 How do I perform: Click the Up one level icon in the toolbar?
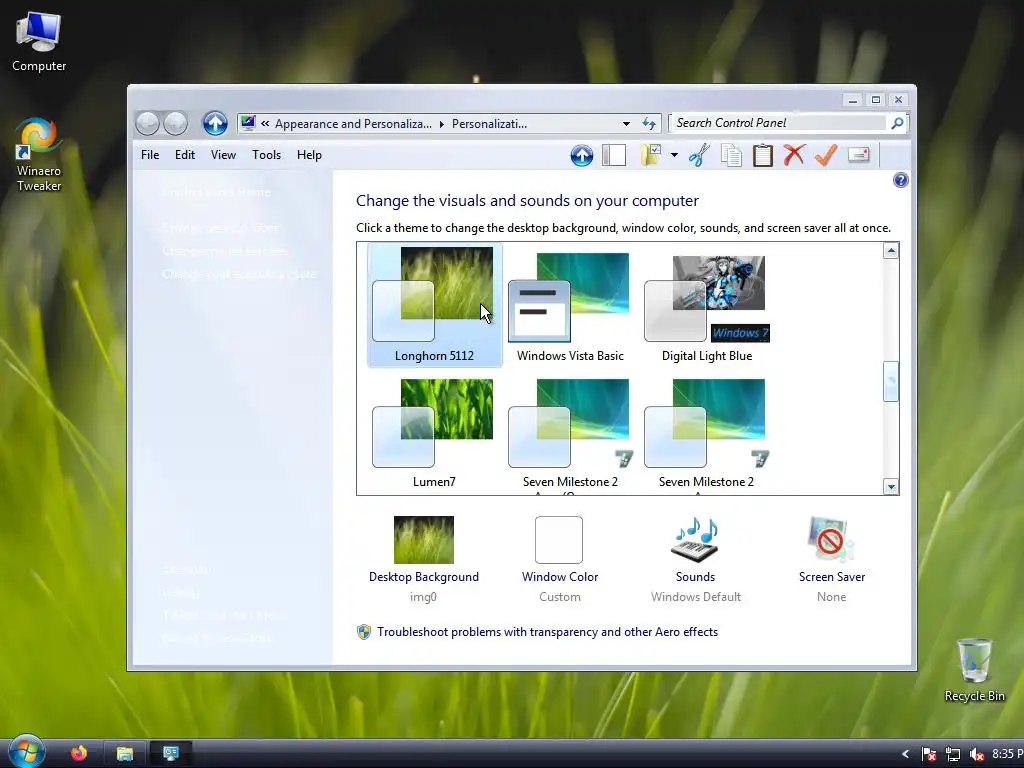581,155
